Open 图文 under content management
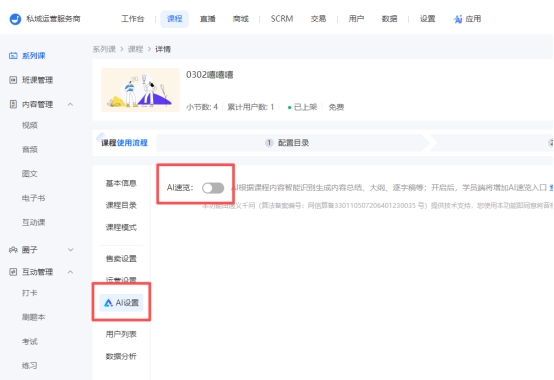The image size is (554, 380). point(30,174)
